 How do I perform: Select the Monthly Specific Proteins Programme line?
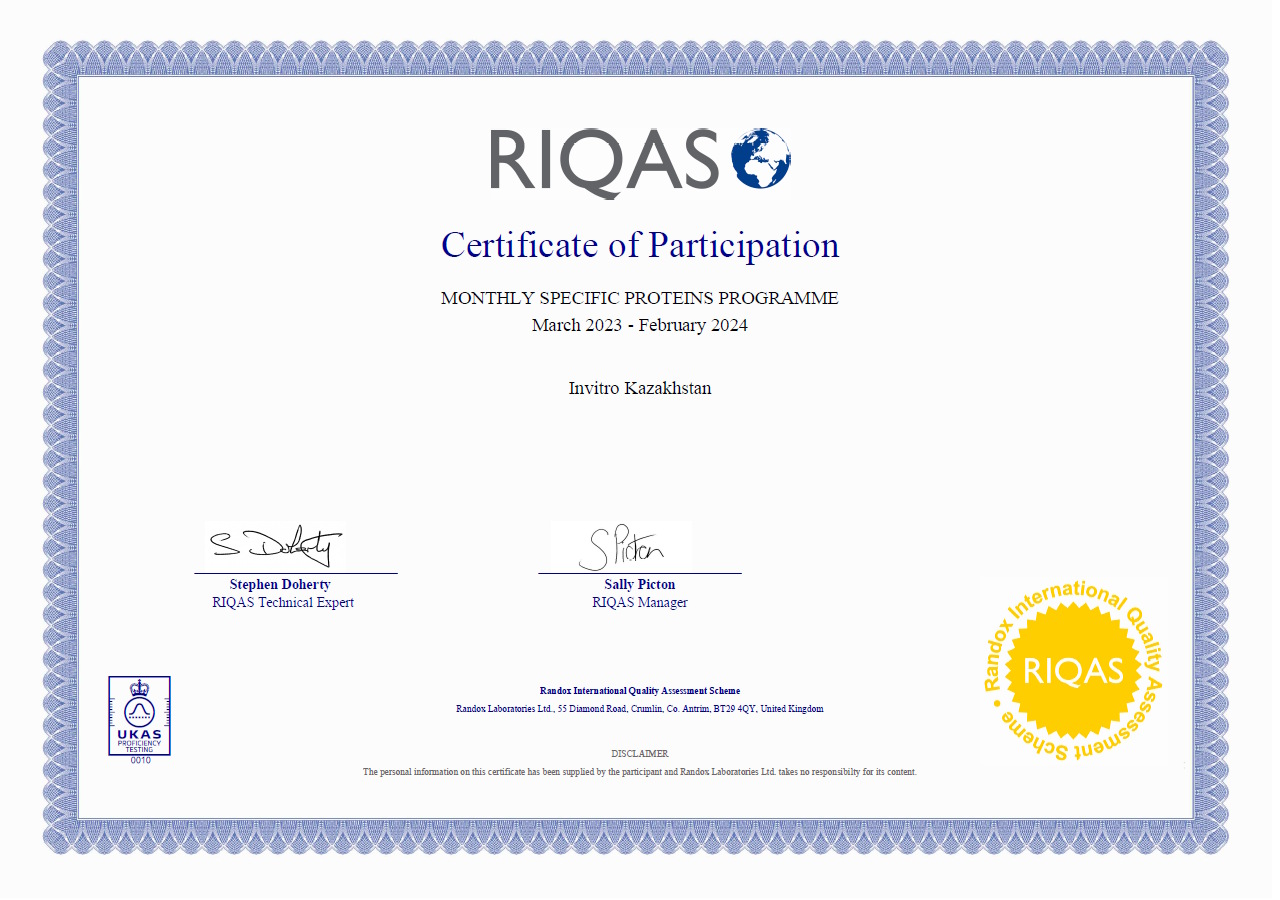[x=640, y=298]
